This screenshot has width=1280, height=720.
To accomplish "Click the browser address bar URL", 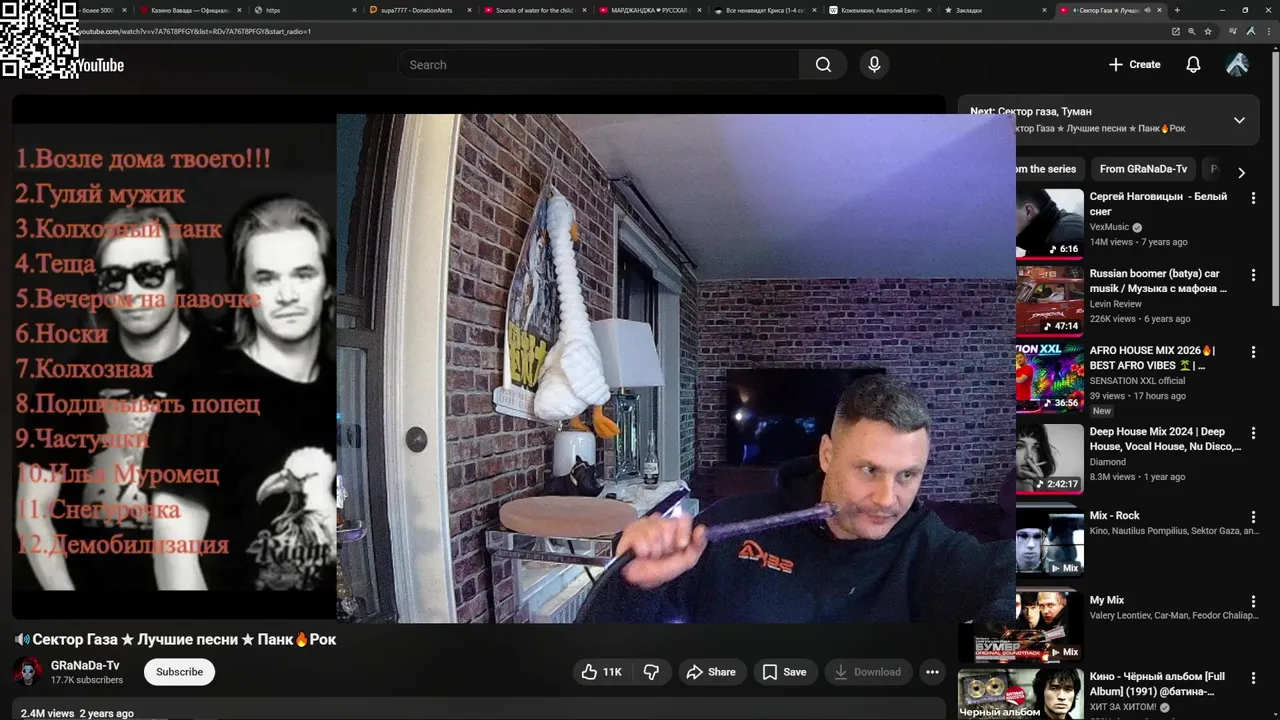I will (x=195, y=31).
